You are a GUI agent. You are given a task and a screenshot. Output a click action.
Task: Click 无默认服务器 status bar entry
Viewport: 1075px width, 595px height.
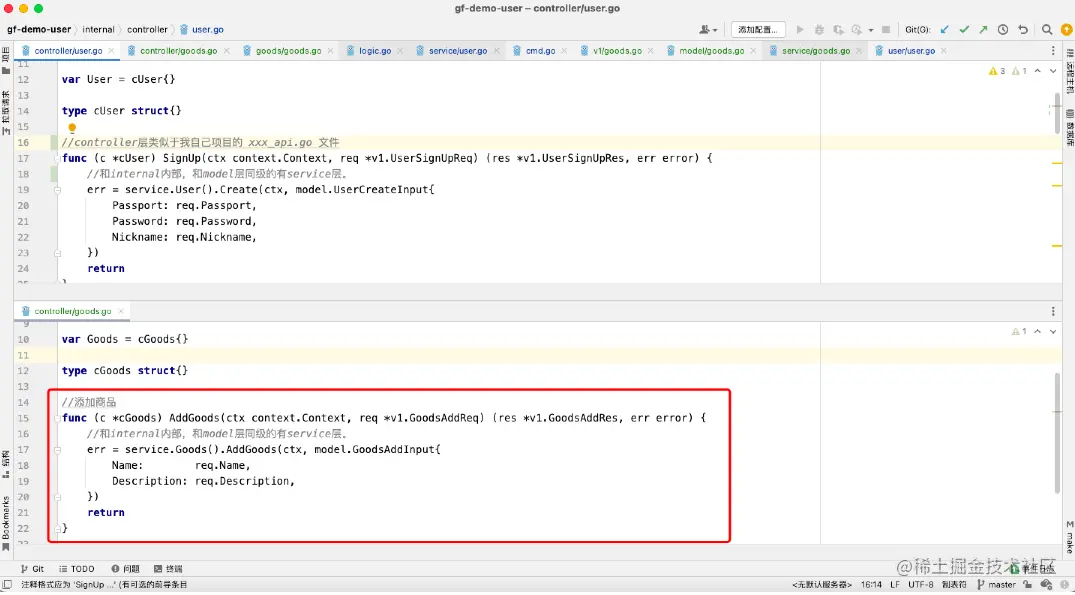pos(822,585)
